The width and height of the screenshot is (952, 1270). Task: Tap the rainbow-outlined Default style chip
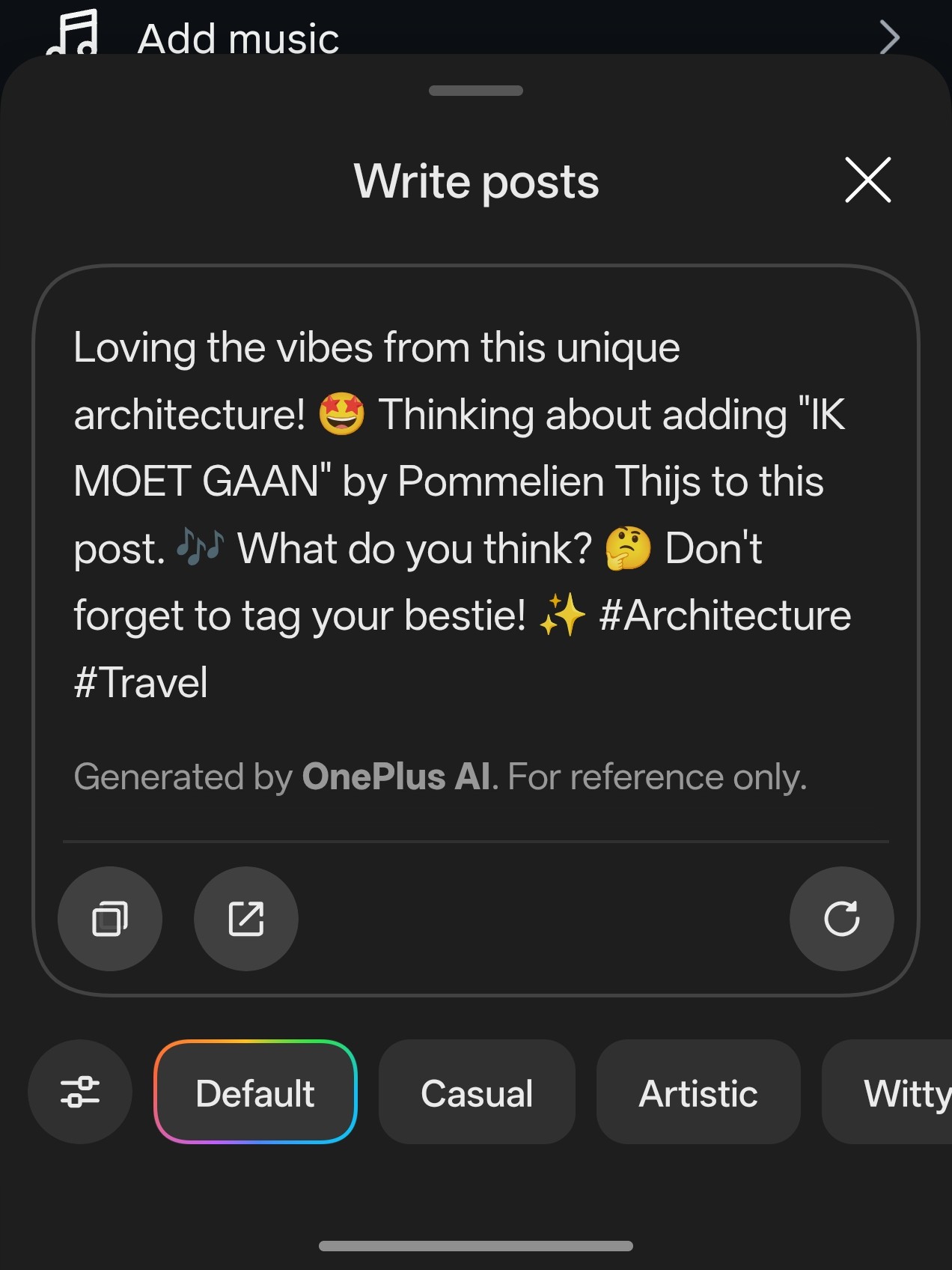(x=254, y=1093)
